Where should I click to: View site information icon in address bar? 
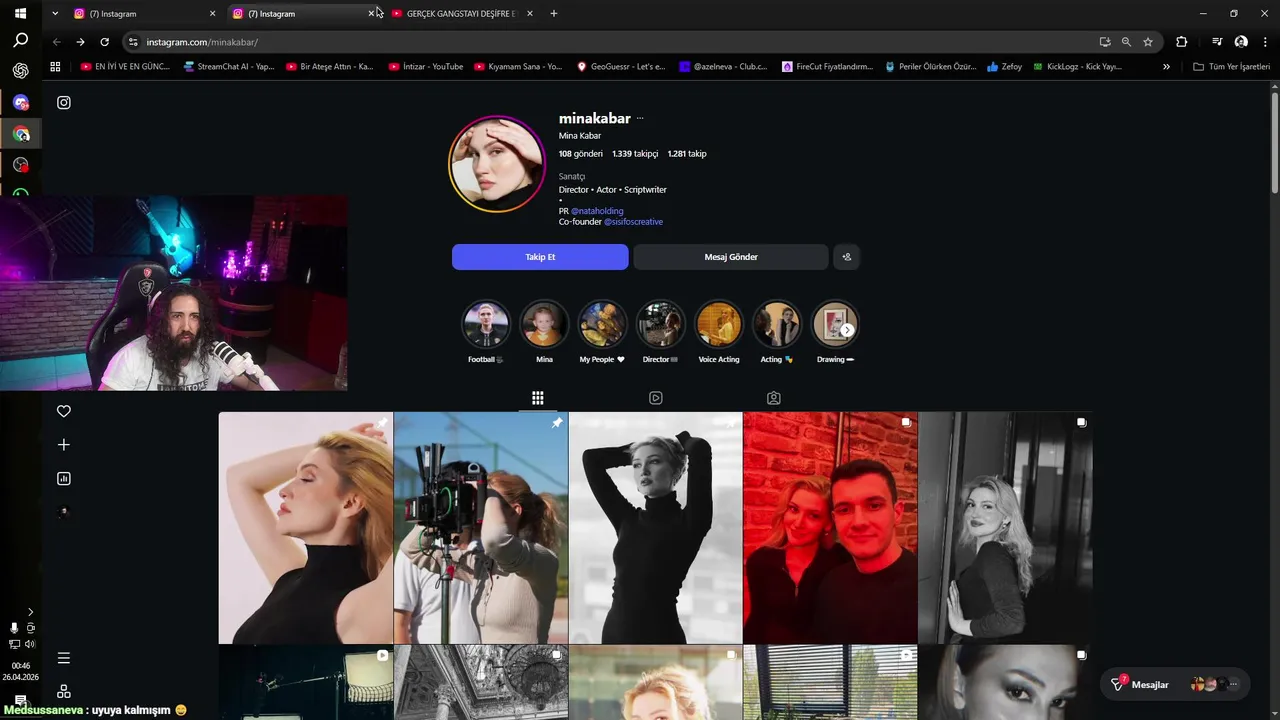pos(133,42)
